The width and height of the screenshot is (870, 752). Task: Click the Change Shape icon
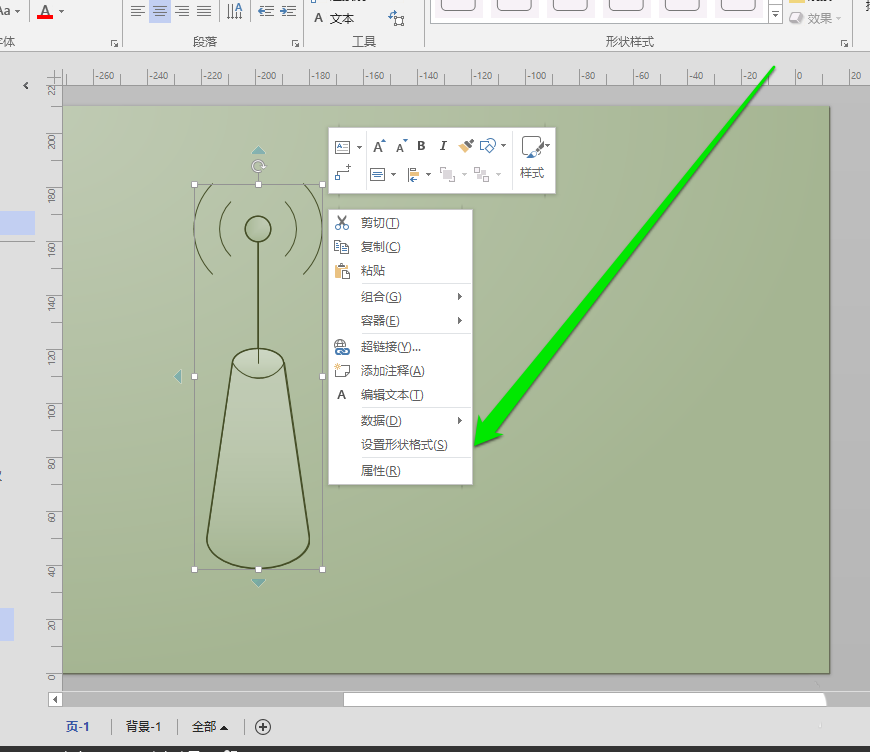[489, 146]
